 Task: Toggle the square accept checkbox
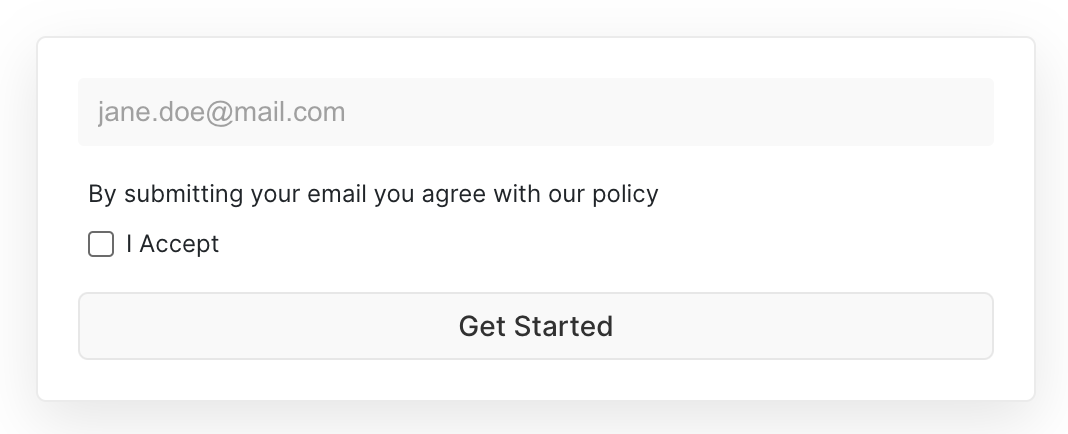101,244
